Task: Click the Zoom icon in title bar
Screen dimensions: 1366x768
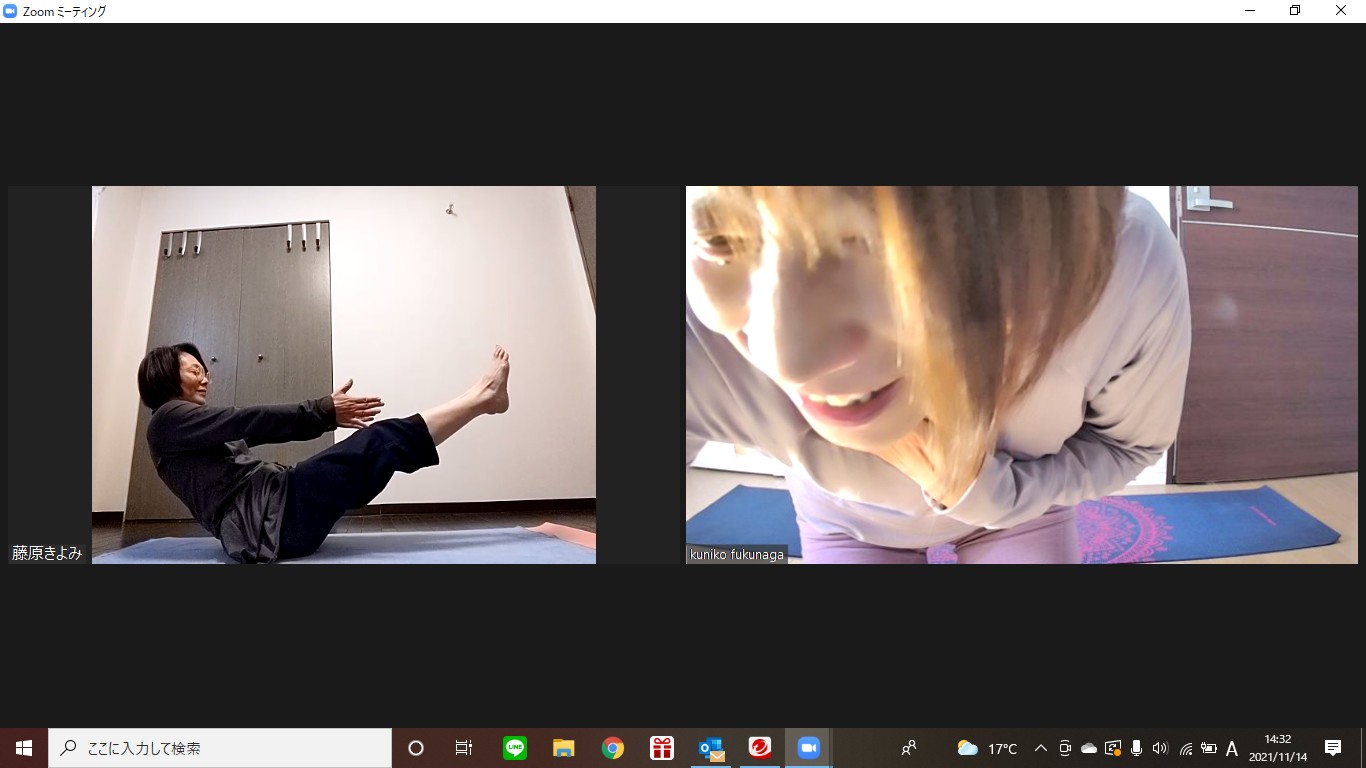Action: (10, 11)
